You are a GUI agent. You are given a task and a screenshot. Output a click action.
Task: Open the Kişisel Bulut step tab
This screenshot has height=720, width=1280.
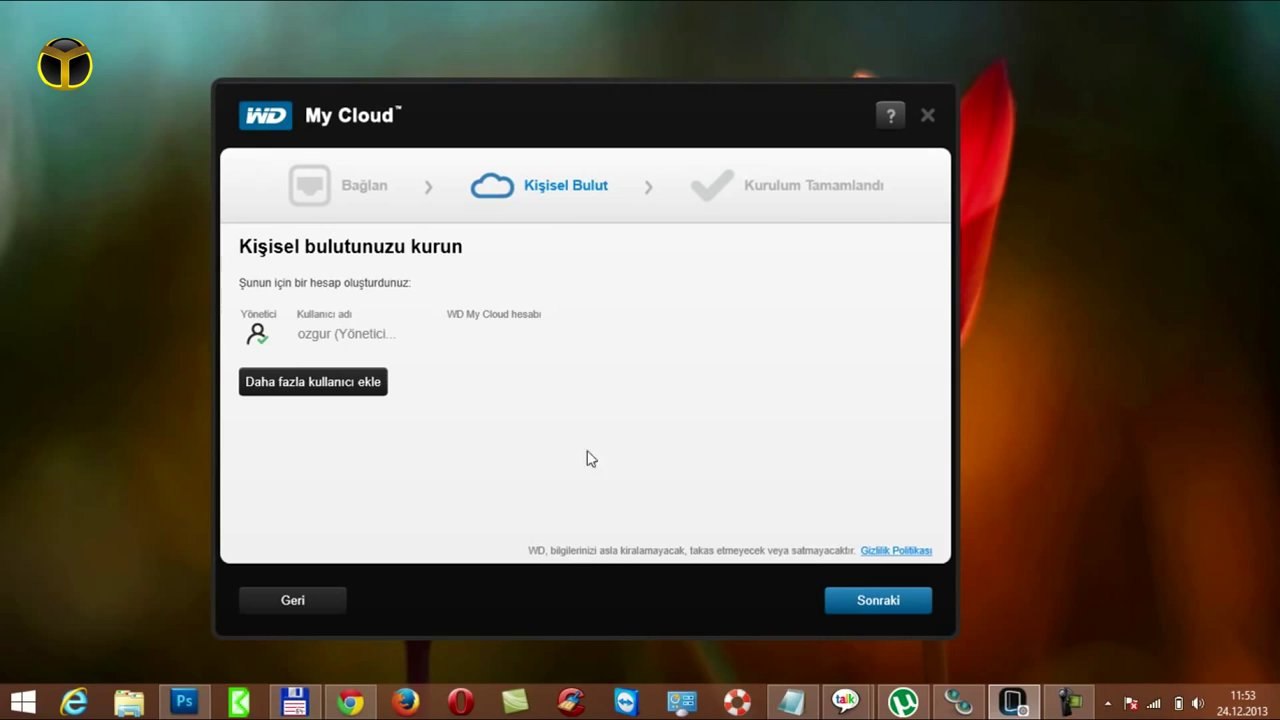coord(566,186)
